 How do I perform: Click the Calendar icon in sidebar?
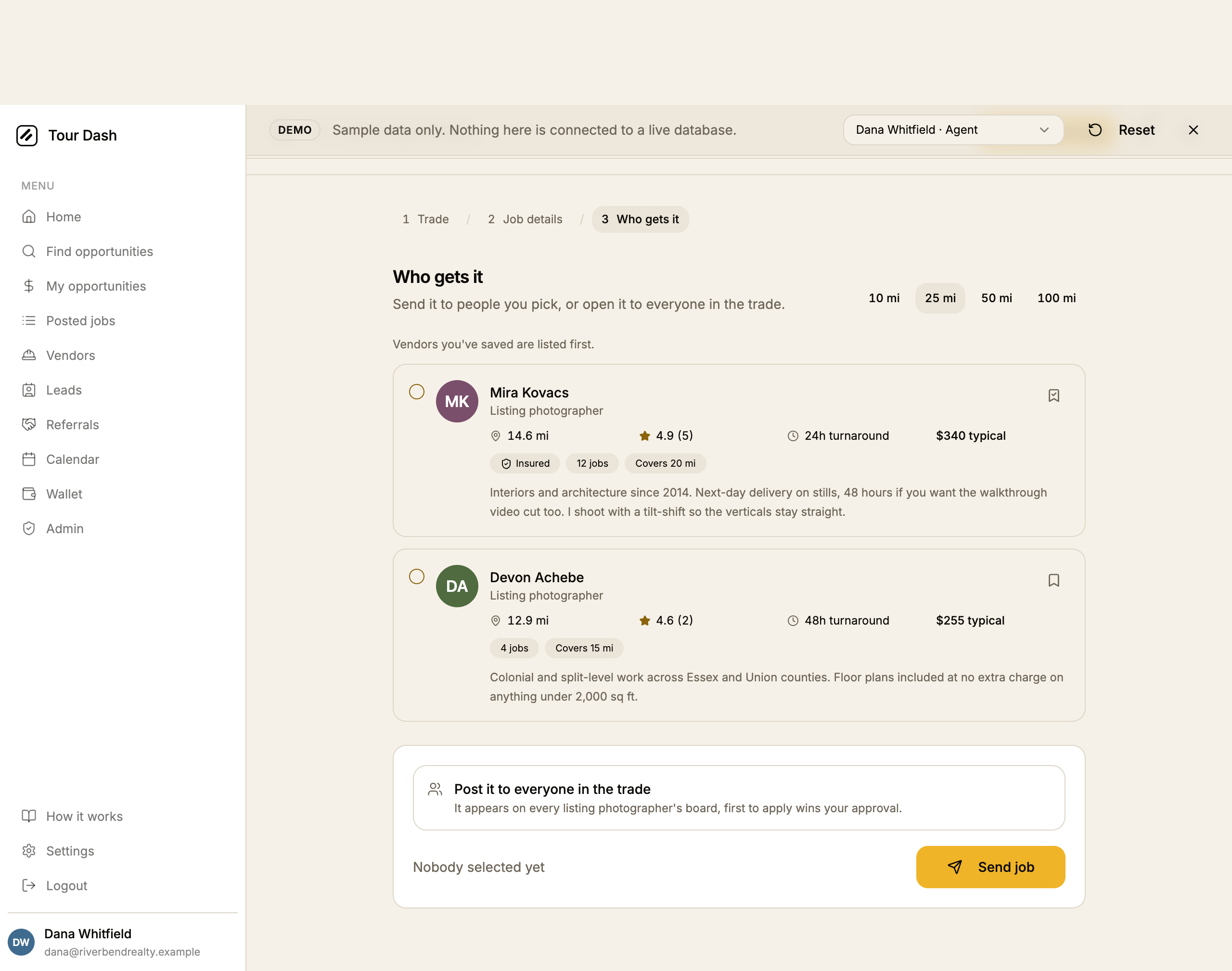tap(29, 460)
